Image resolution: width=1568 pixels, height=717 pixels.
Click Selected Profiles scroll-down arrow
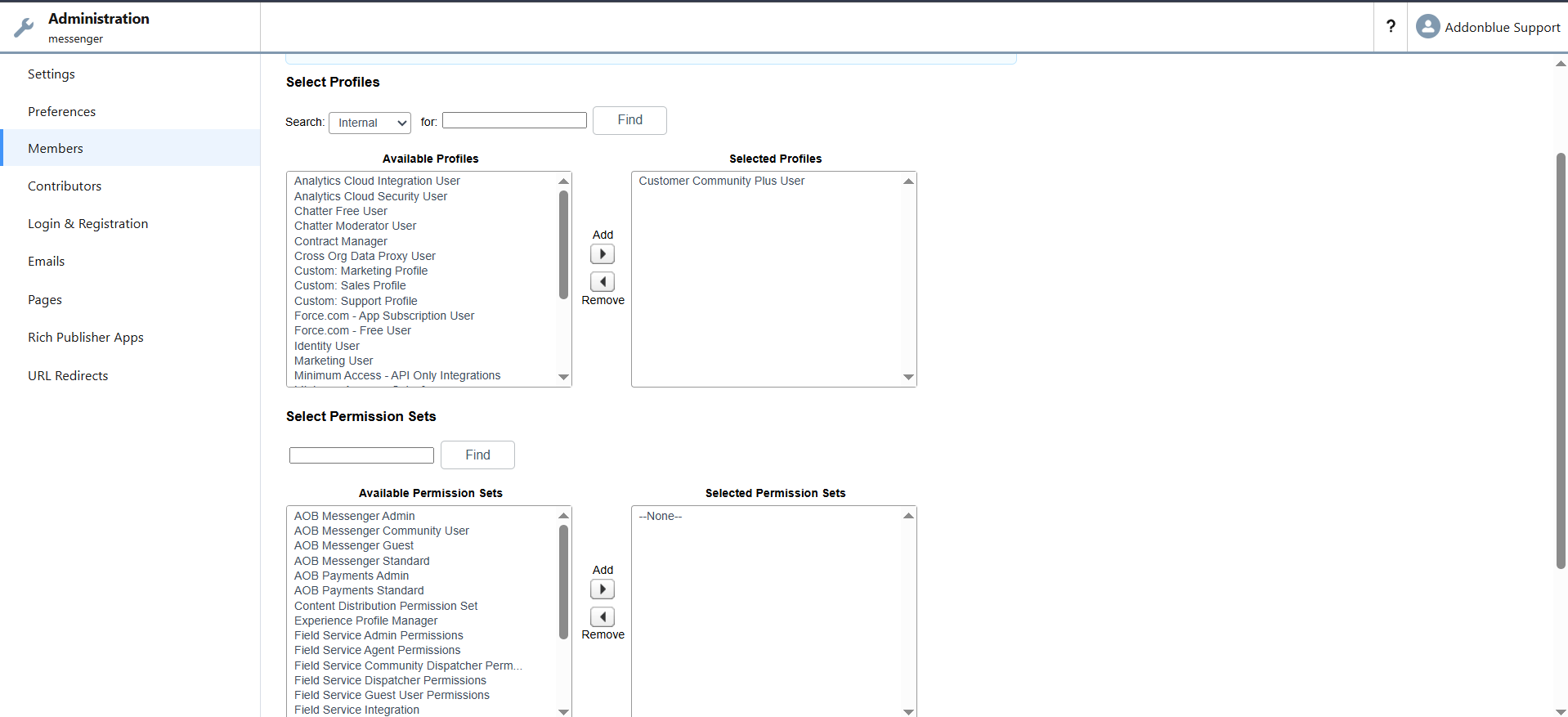pos(908,377)
